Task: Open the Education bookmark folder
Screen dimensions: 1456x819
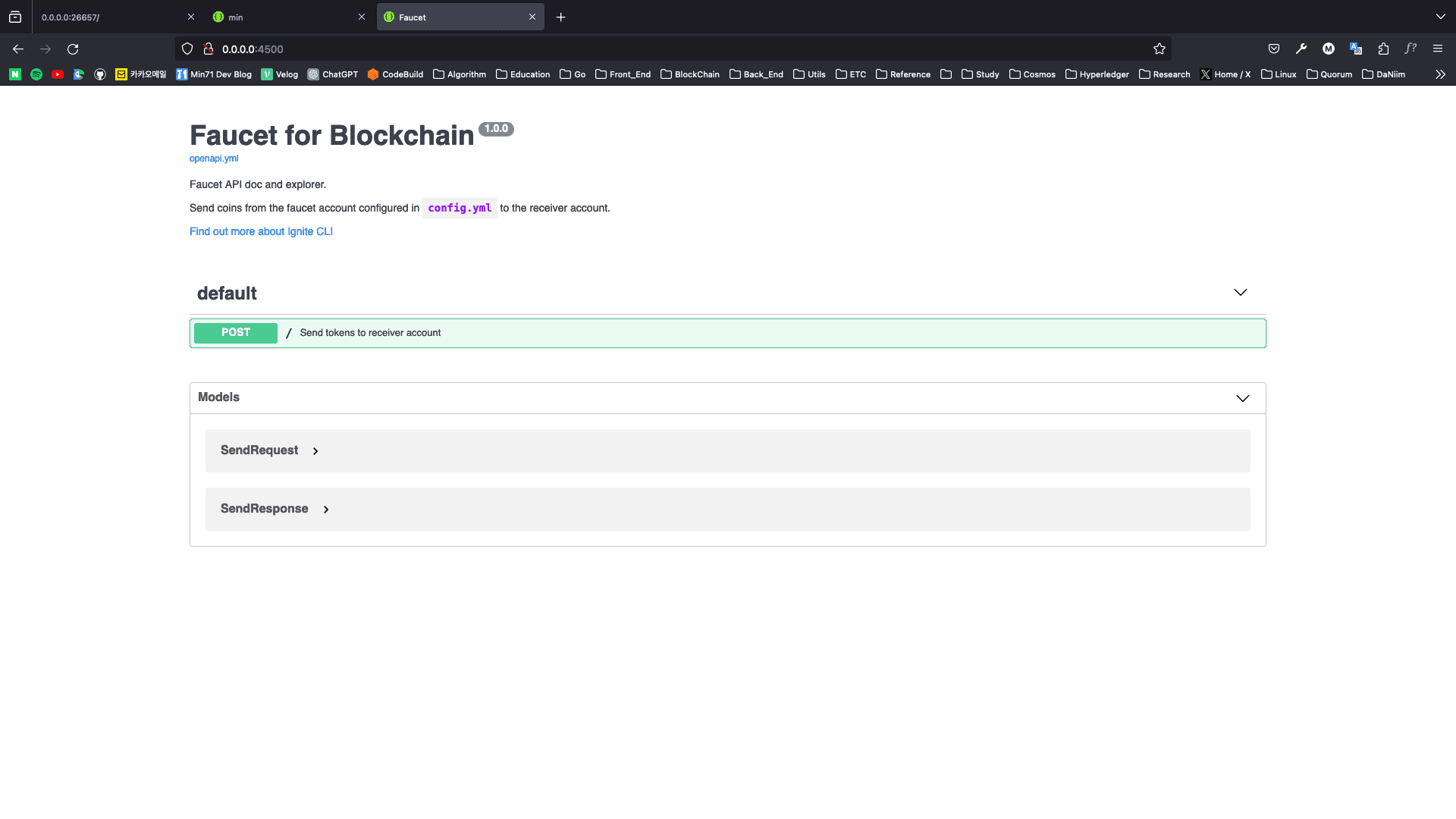Action: pos(523,74)
